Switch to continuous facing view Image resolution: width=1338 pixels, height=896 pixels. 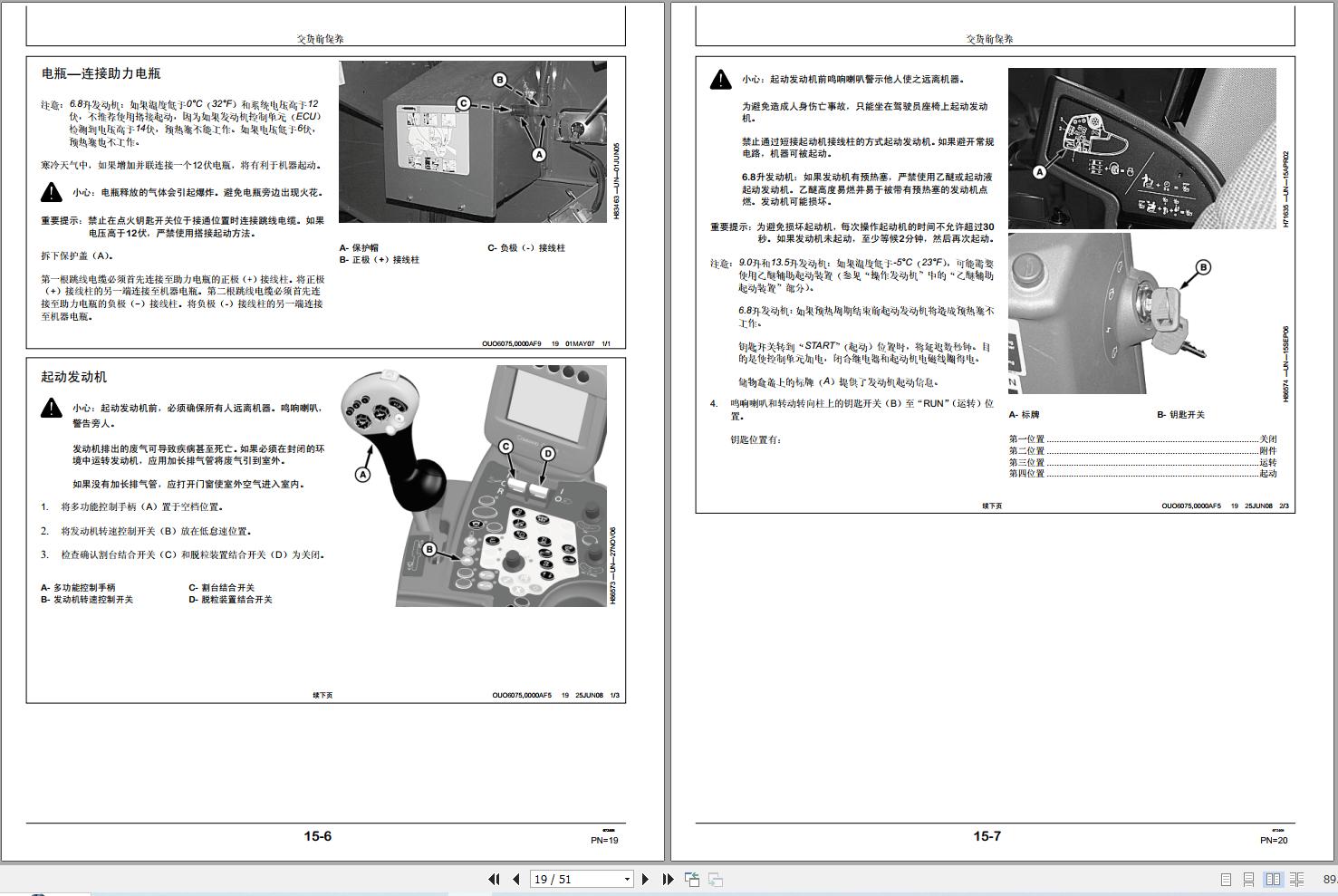coord(1296,879)
